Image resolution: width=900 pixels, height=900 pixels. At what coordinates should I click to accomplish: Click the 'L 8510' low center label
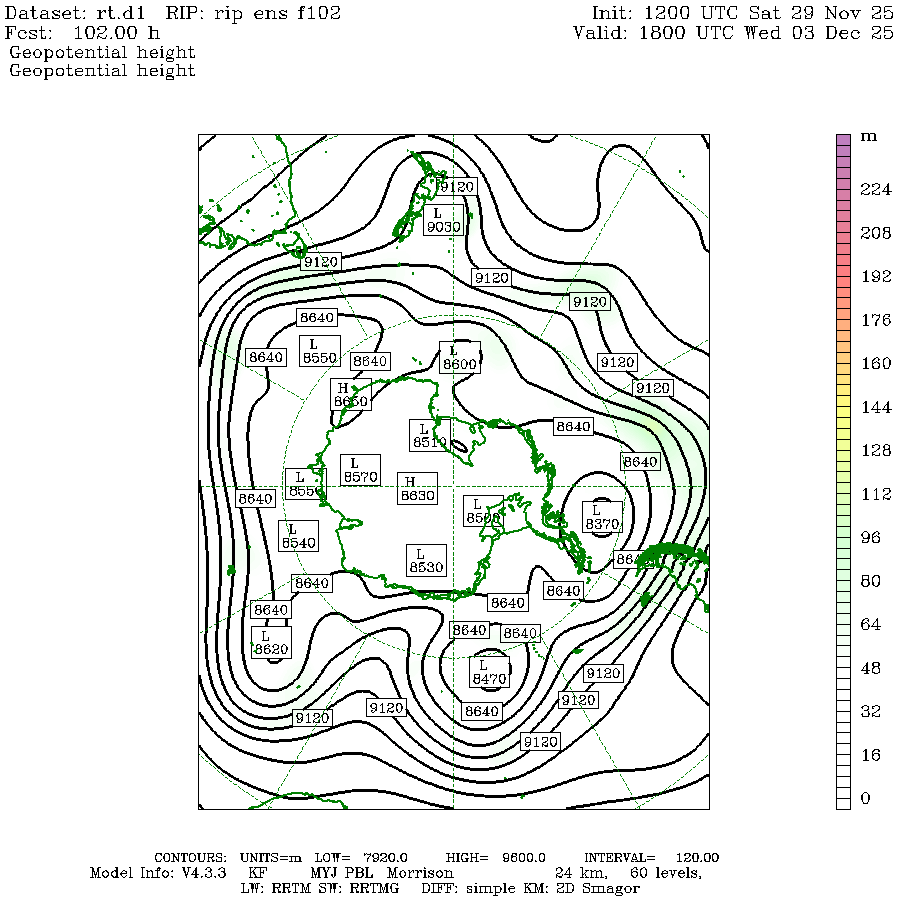[x=428, y=435]
